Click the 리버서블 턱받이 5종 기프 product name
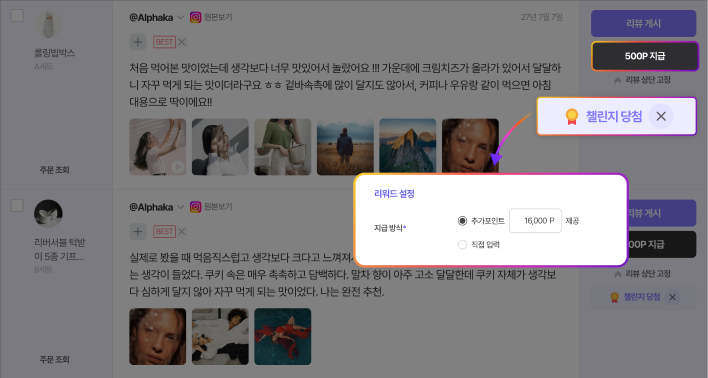 pyautogui.click(x=59, y=249)
